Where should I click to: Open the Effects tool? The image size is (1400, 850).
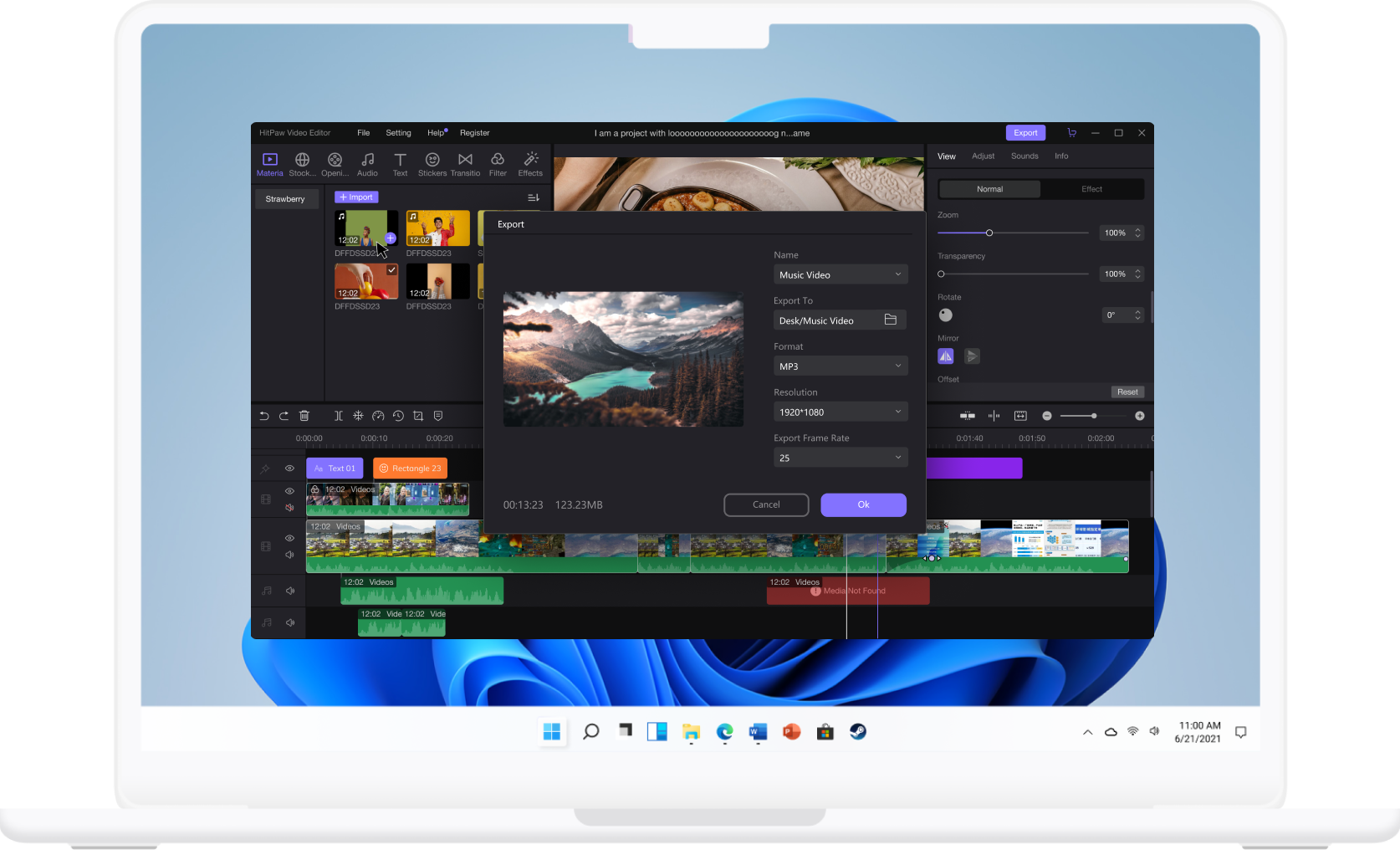[530, 164]
